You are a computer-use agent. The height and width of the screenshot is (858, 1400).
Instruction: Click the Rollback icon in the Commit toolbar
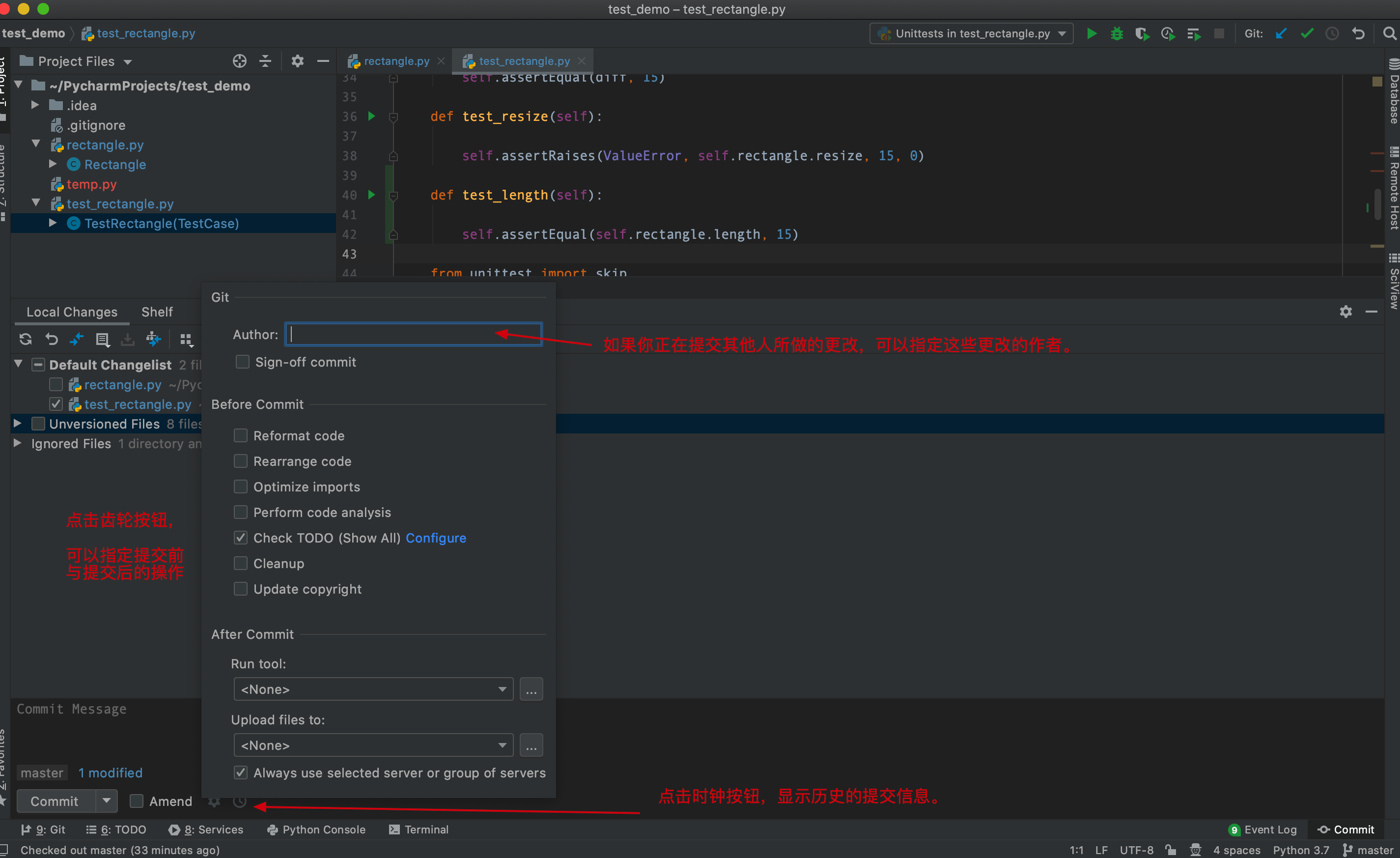click(52, 339)
